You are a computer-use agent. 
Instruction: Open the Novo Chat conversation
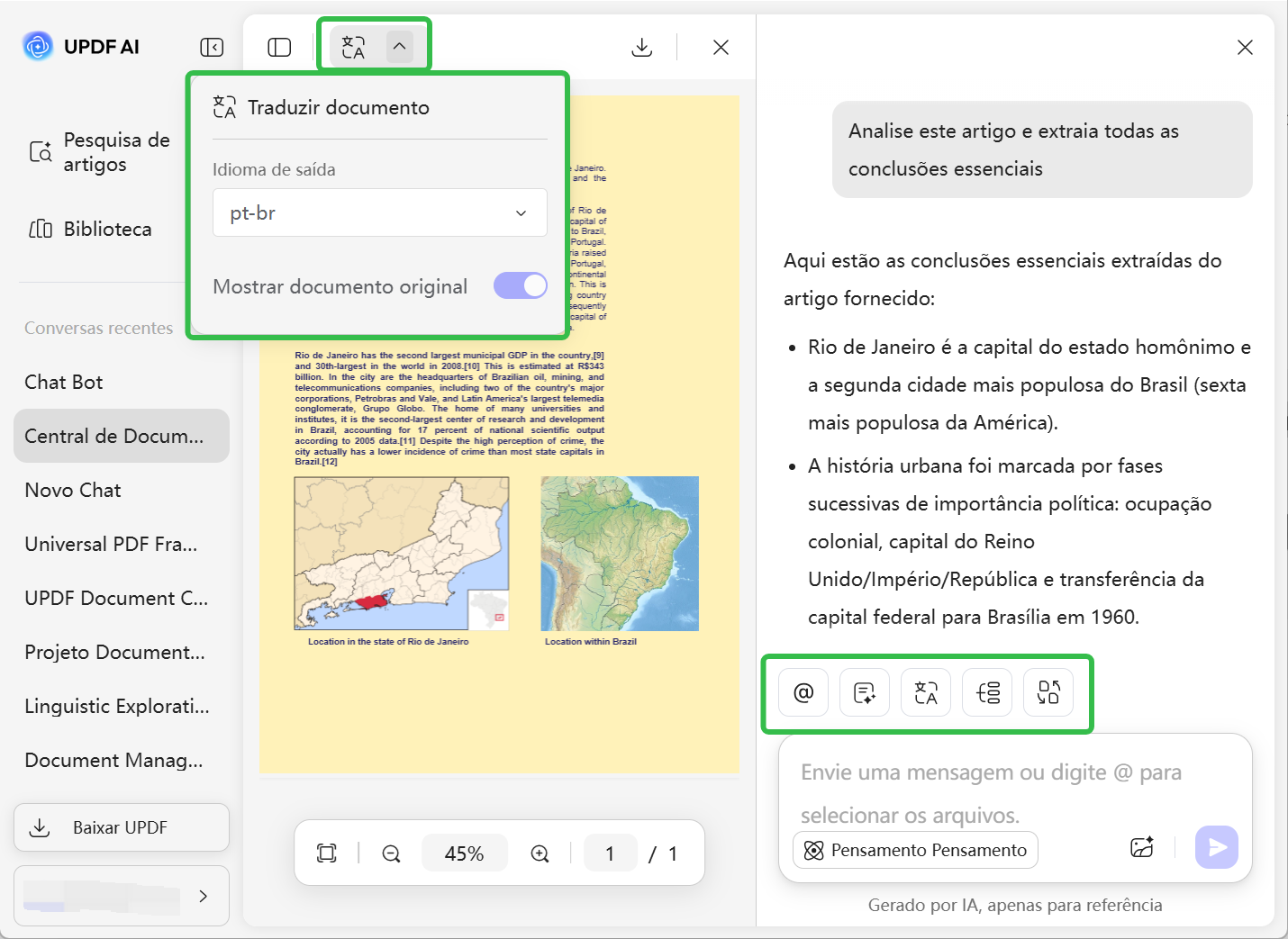122,490
